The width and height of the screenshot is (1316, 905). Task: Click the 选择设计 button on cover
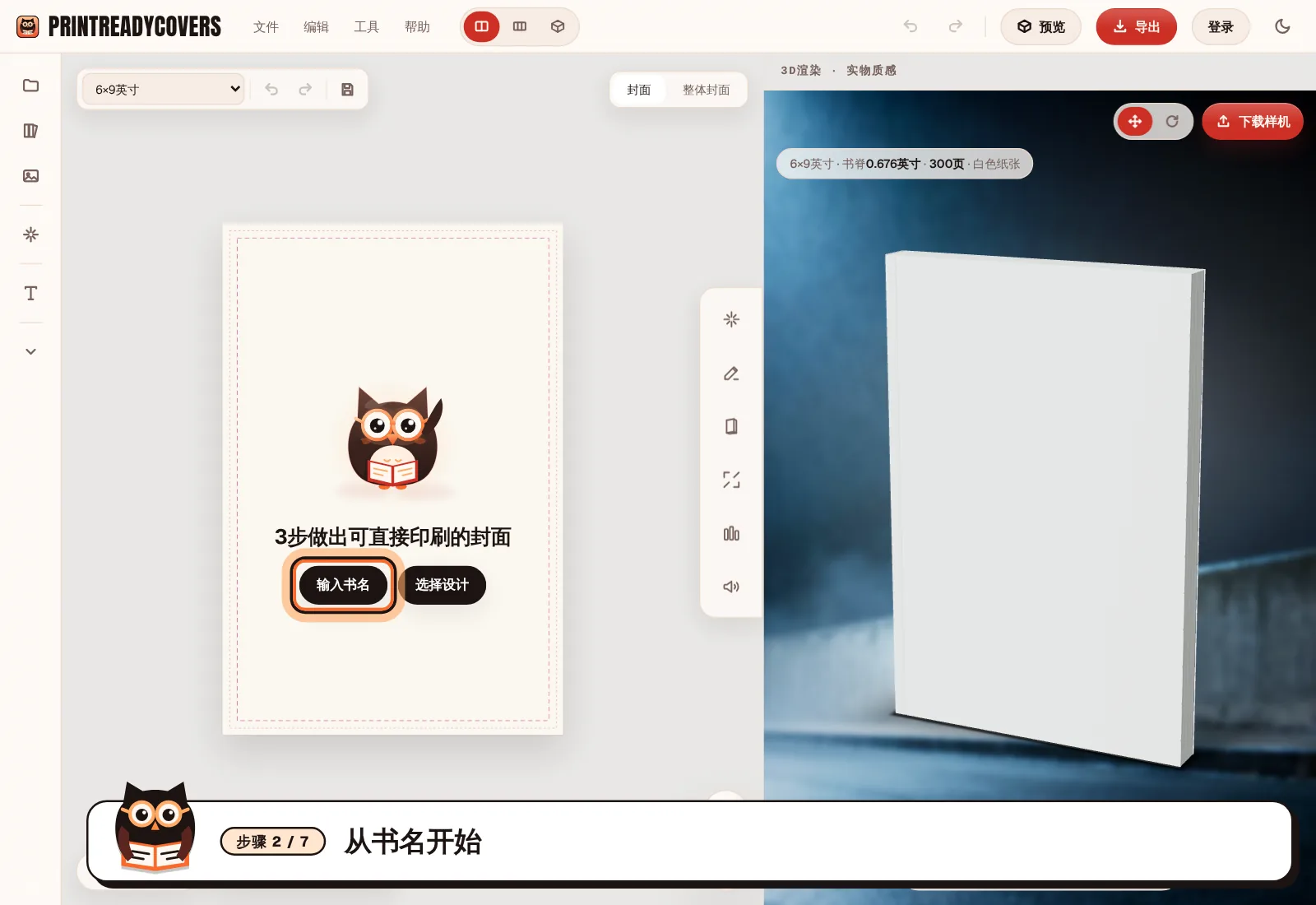click(x=442, y=585)
